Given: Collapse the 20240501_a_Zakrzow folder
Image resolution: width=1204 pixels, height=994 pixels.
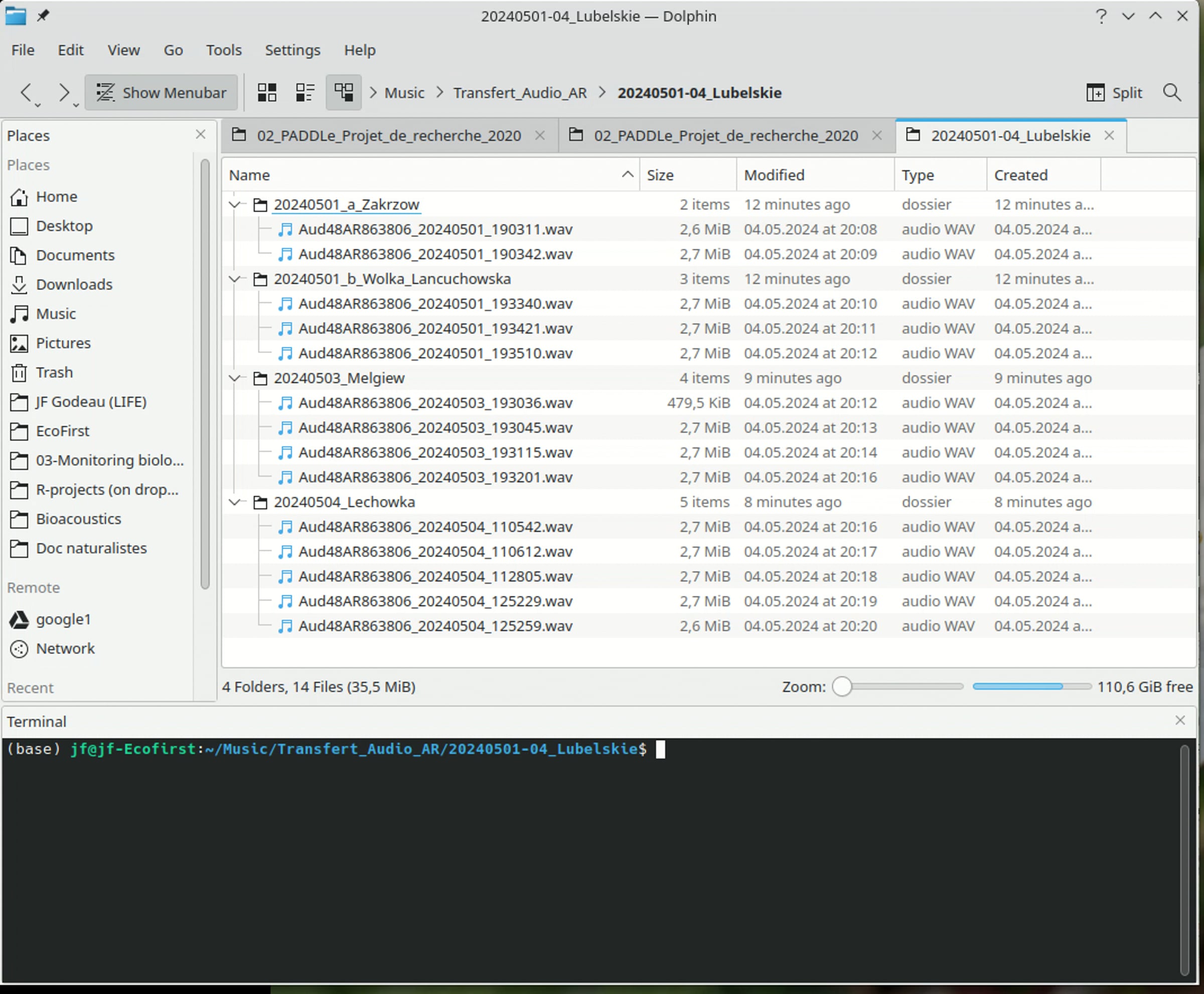Looking at the screenshot, I should (234, 205).
